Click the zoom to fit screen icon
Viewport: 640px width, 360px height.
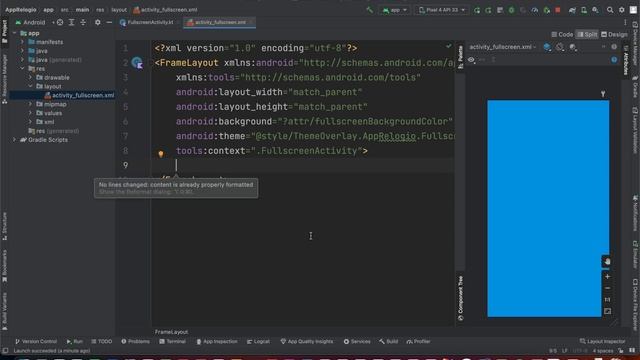tap(607, 311)
